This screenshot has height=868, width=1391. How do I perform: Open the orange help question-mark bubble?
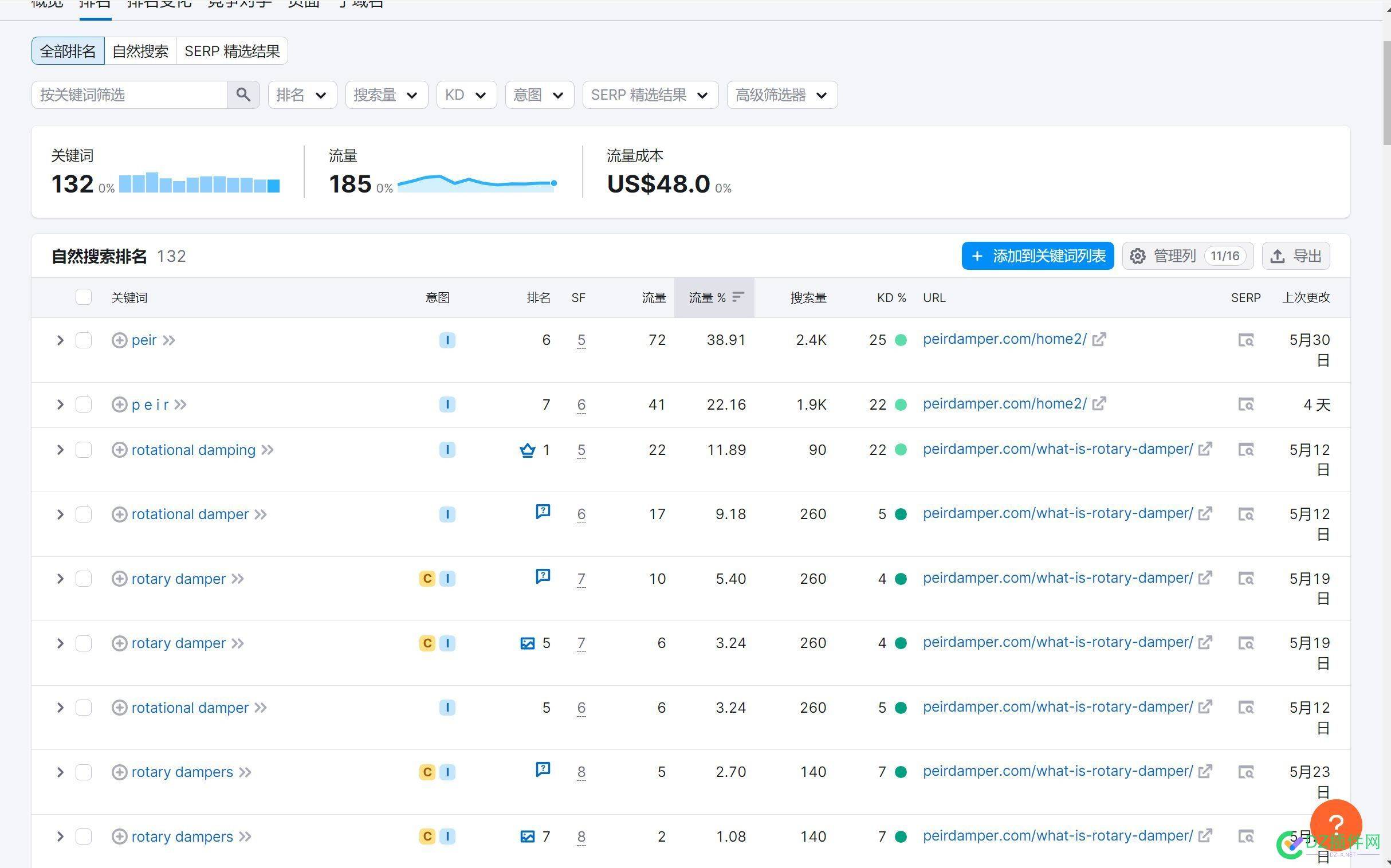click(x=1336, y=824)
